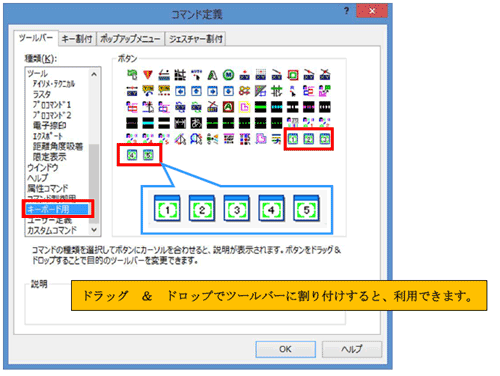Choose the black icon with solid green line

click(x=260, y=107)
